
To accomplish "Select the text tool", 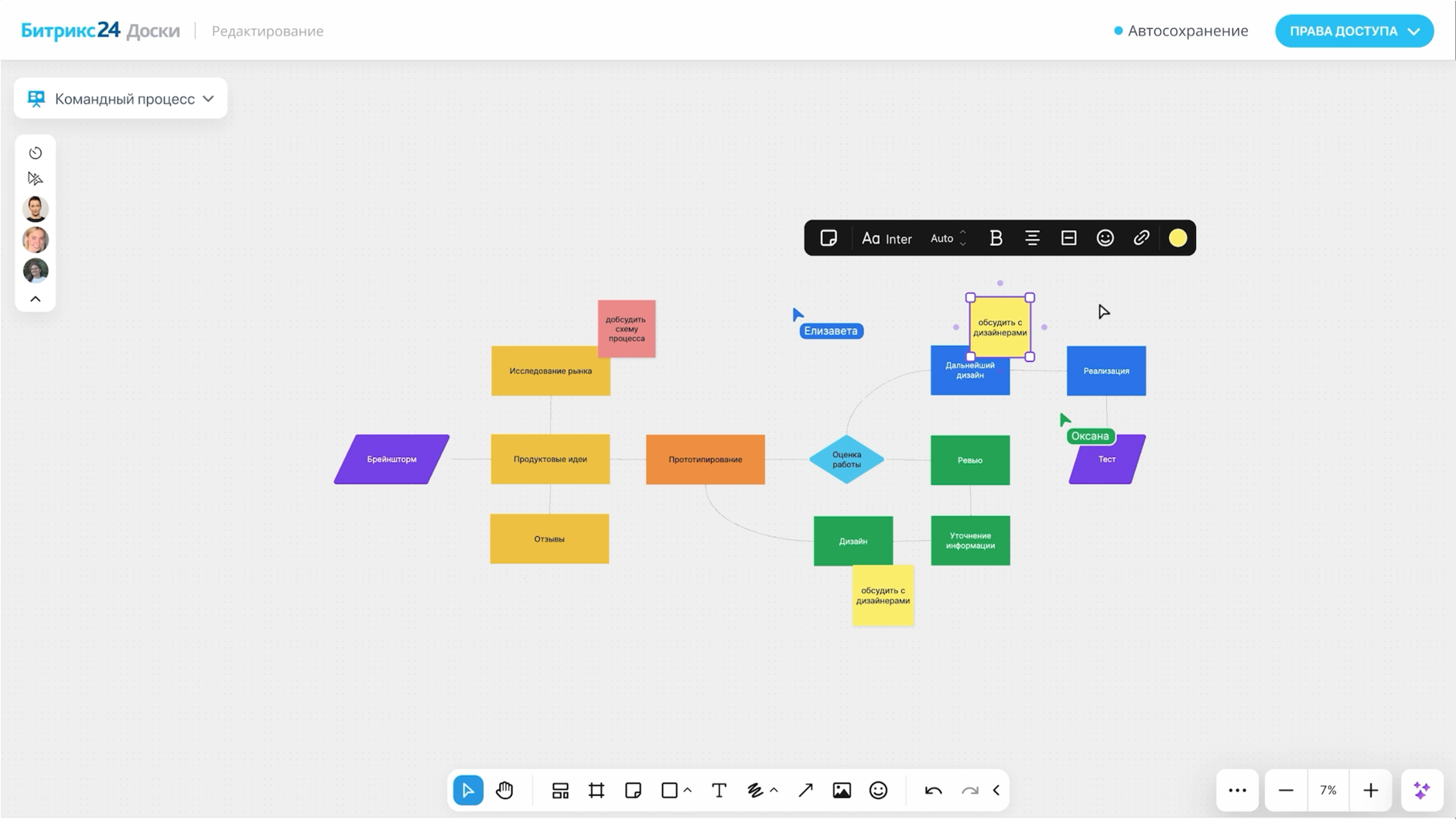I will coord(719,790).
